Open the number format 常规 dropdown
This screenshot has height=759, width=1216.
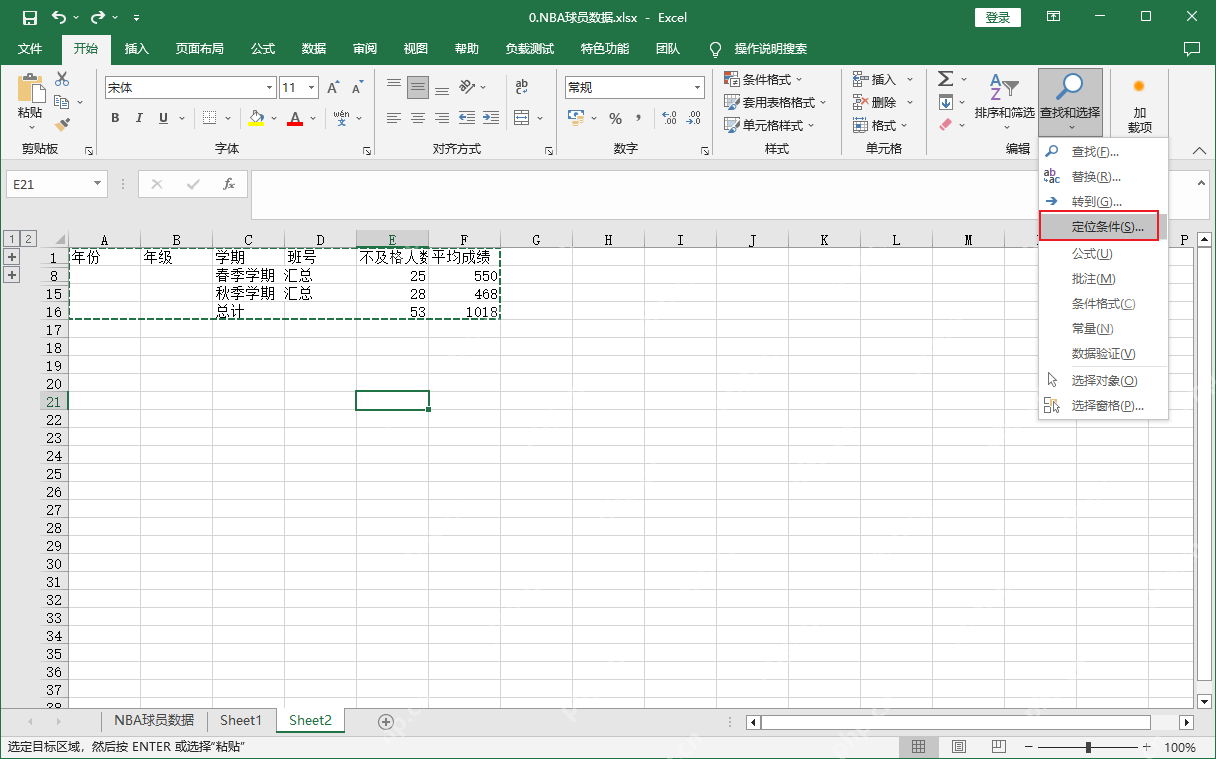coord(697,88)
